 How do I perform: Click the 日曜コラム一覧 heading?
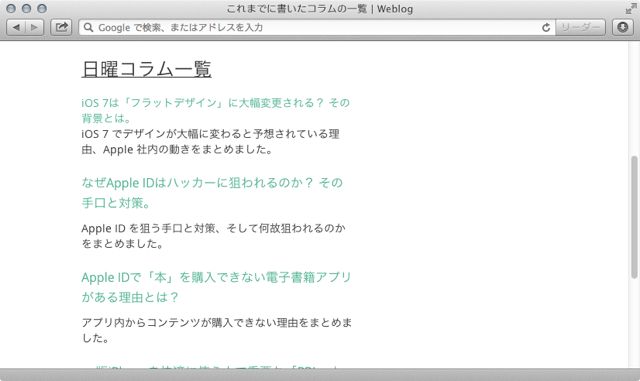pyautogui.click(x=147, y=69)
